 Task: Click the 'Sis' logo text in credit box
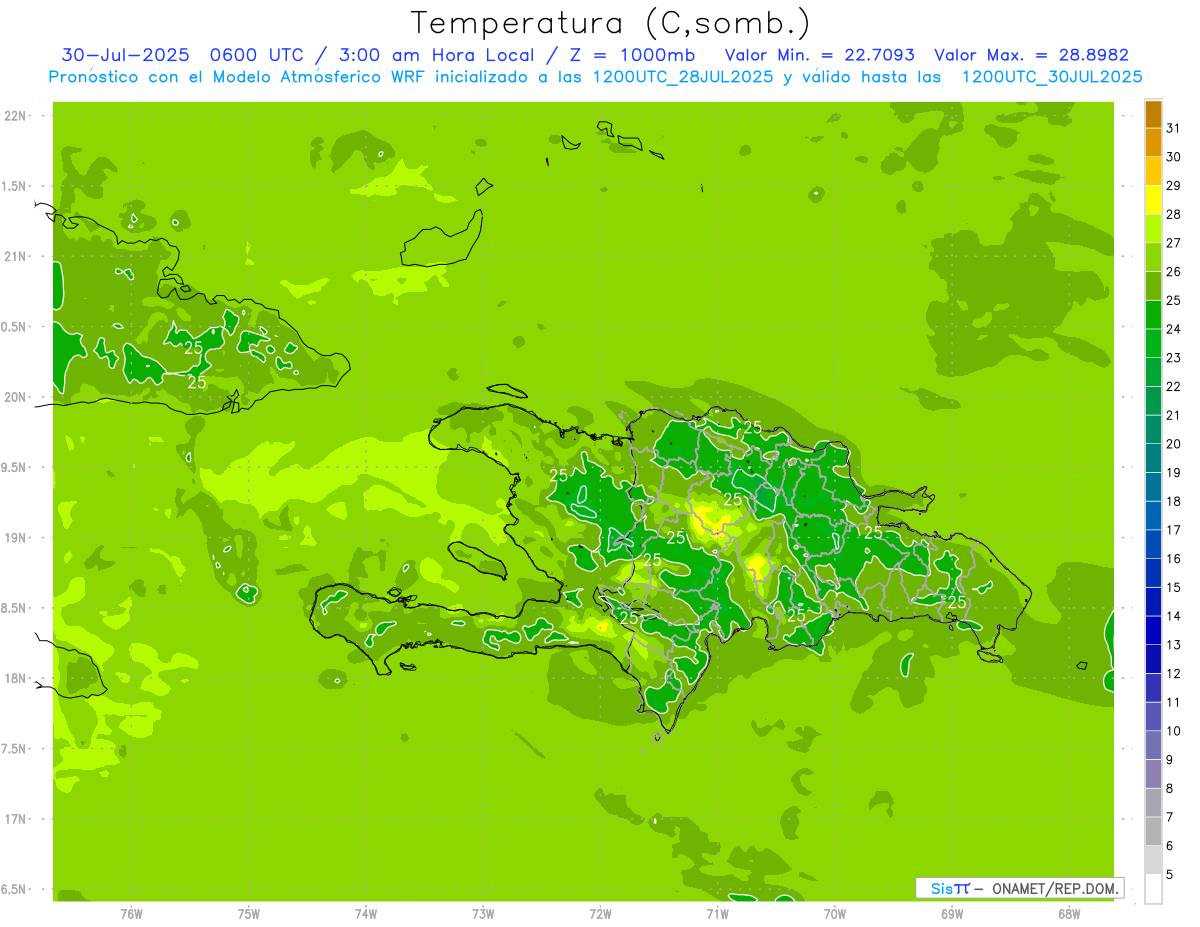coord(940,888)
